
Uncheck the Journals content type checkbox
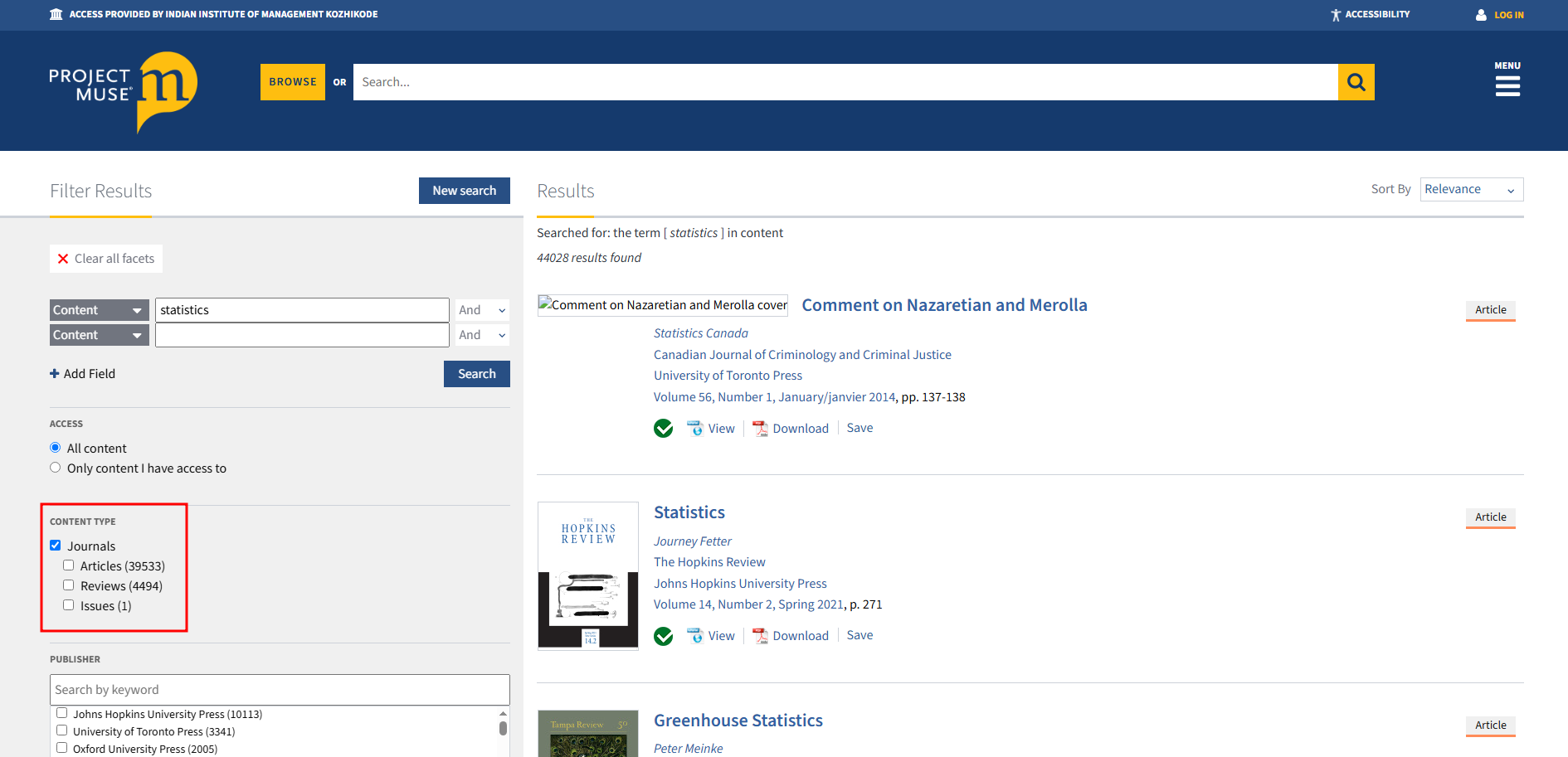(56, 546)
